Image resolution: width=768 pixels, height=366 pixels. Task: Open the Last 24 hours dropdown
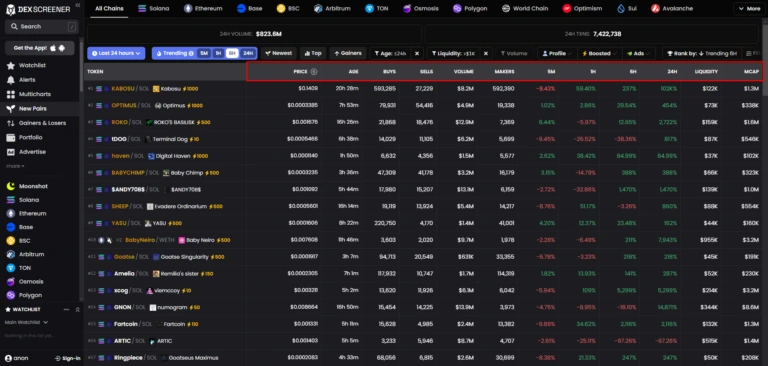[116, 53]
